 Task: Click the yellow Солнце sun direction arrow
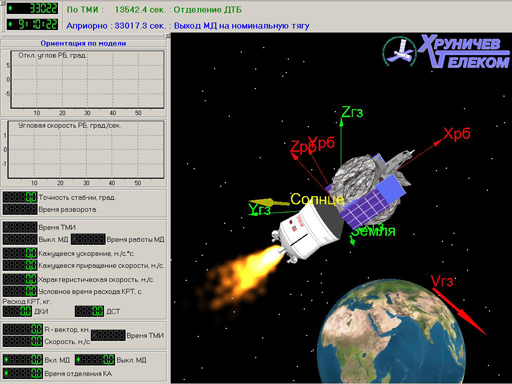pyautogui.click(x=269, y=202)
